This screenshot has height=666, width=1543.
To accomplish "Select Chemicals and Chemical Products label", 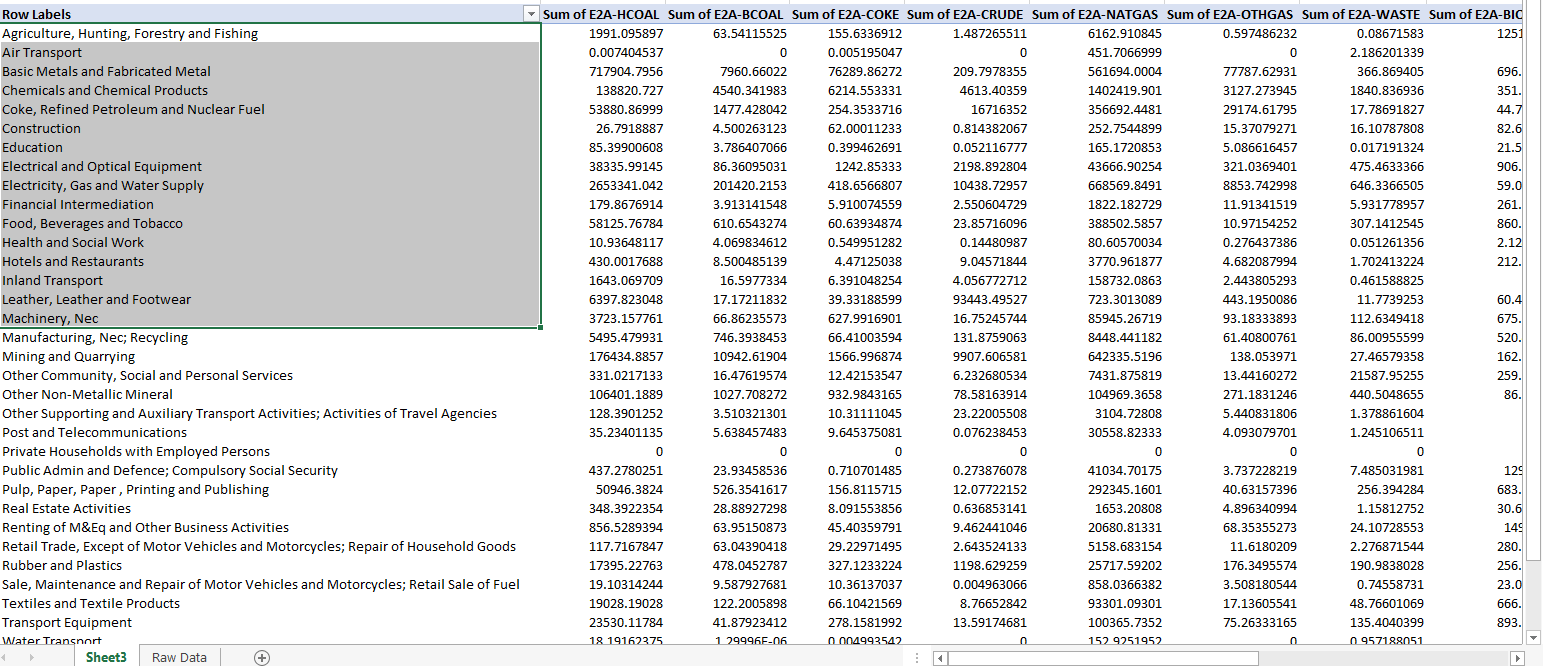I will click(105, 91).
